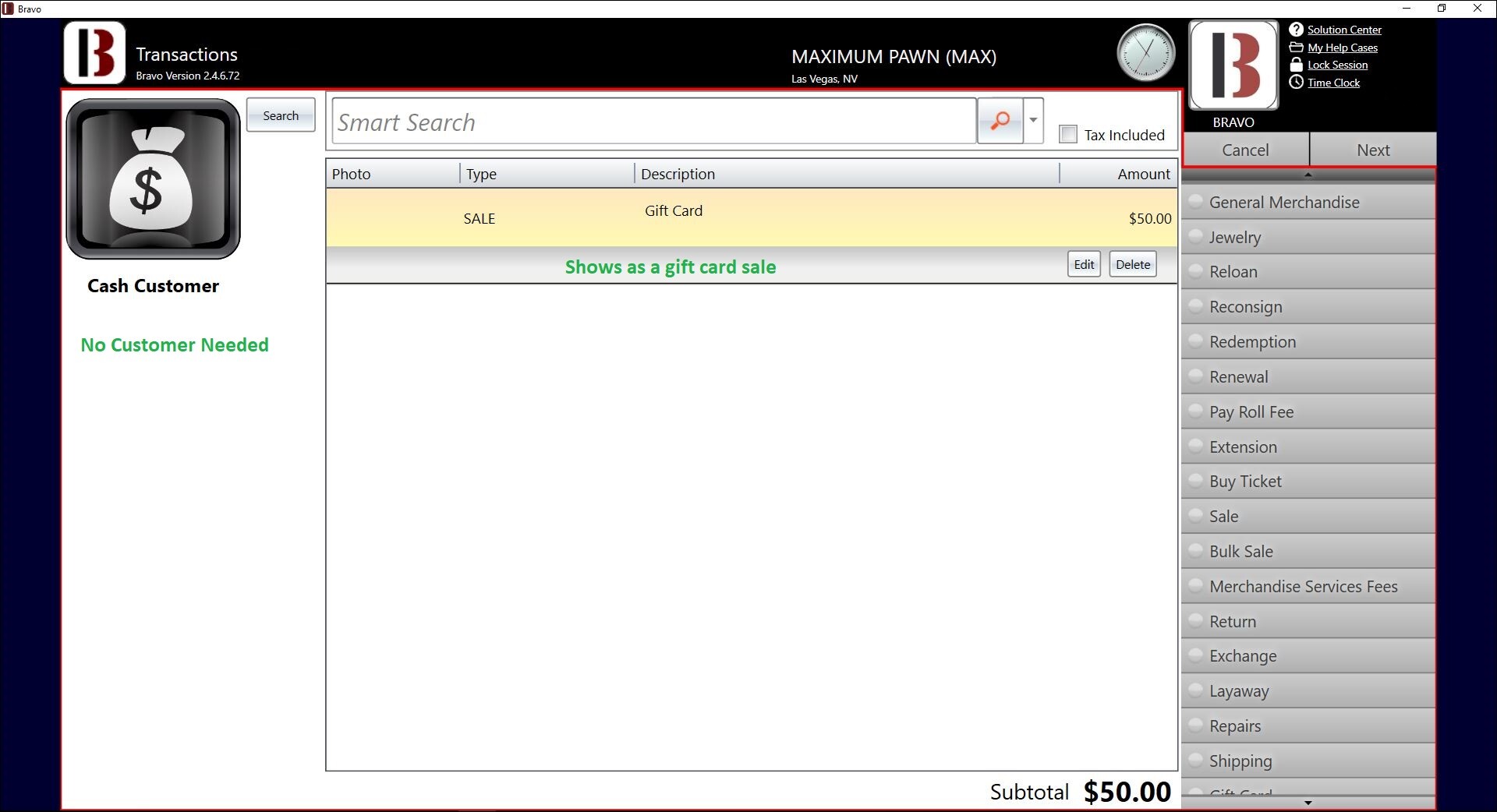Click into the Smart Search field

[x=654, y=121]
